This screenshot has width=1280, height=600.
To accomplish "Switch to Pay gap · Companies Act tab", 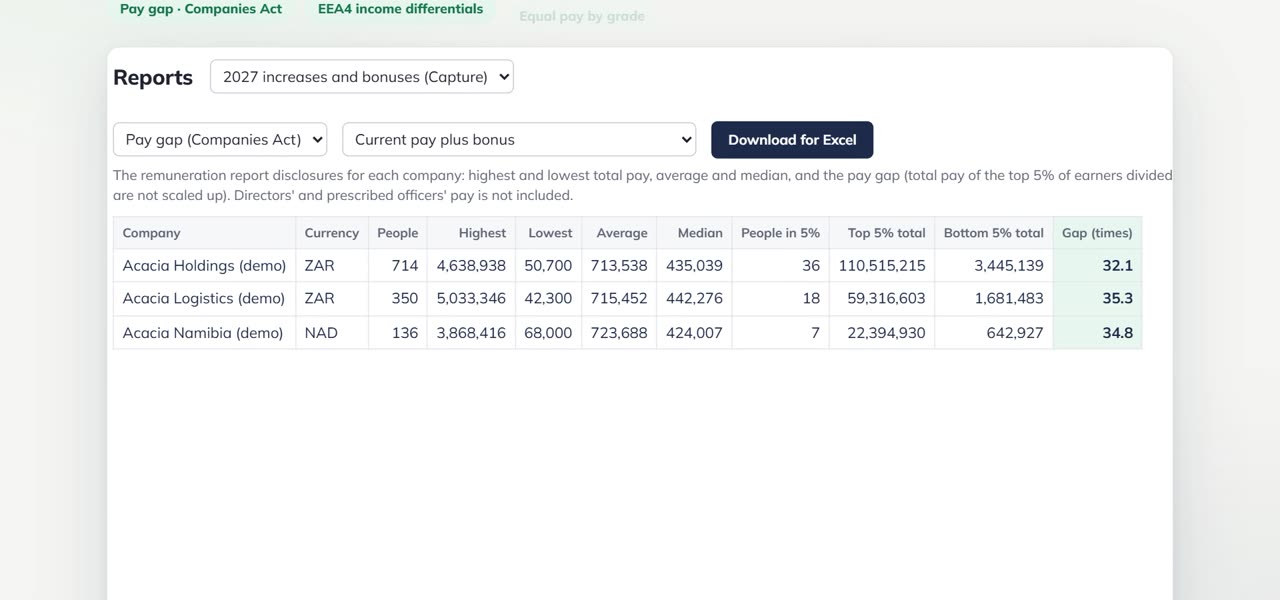I will click(201, 9).
